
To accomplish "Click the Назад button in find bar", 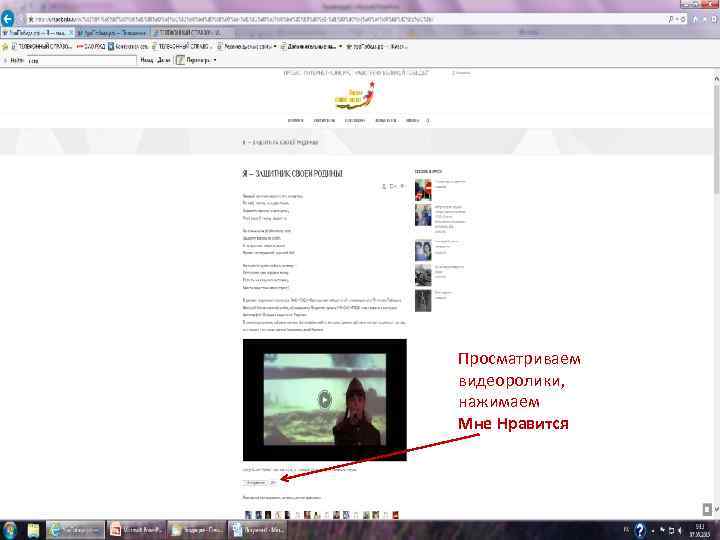I will [x=147, y=60].
